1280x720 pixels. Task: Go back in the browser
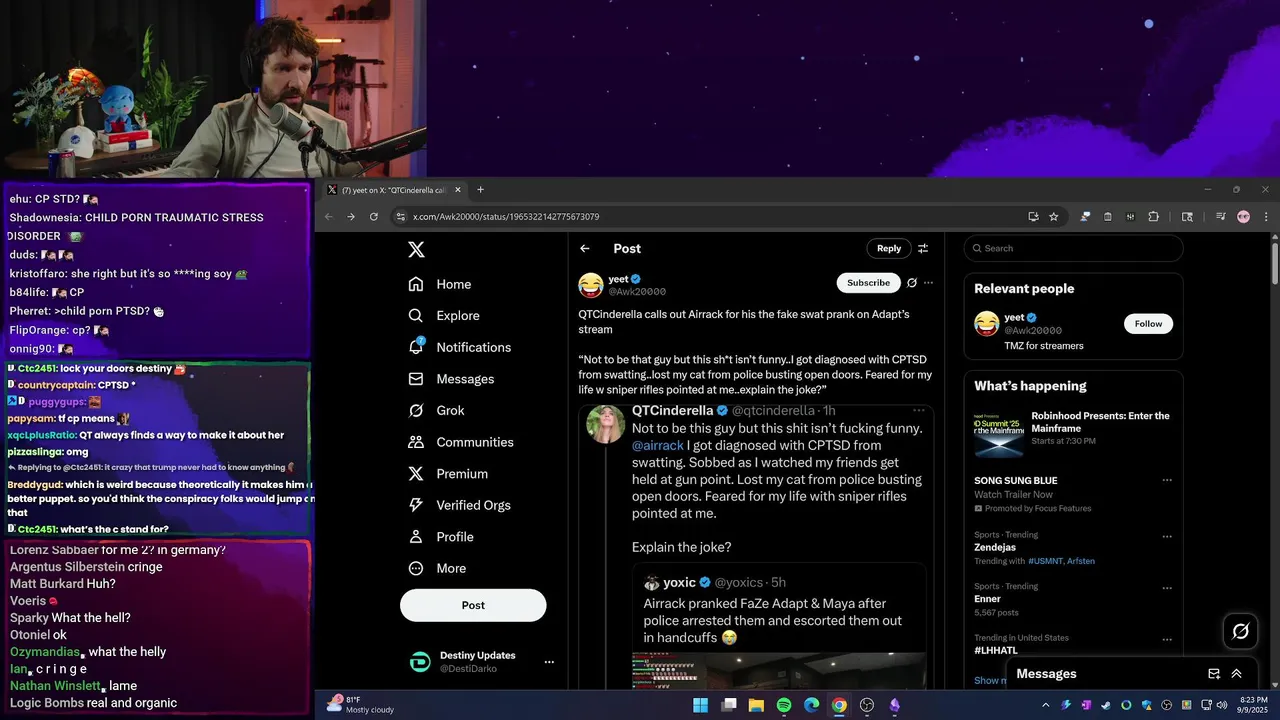(x=329, y=217)
